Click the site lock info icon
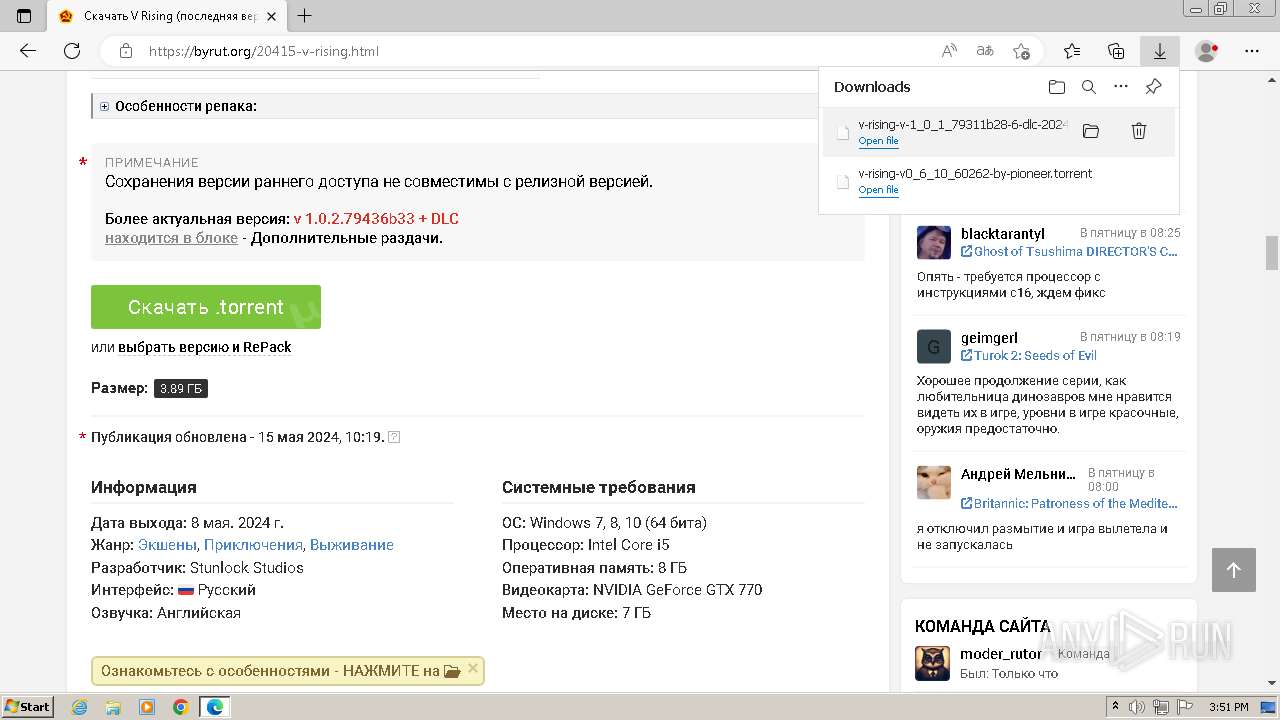Image resolution: width=1280 pixels, height=720 pixels. [x=125, y=51]
